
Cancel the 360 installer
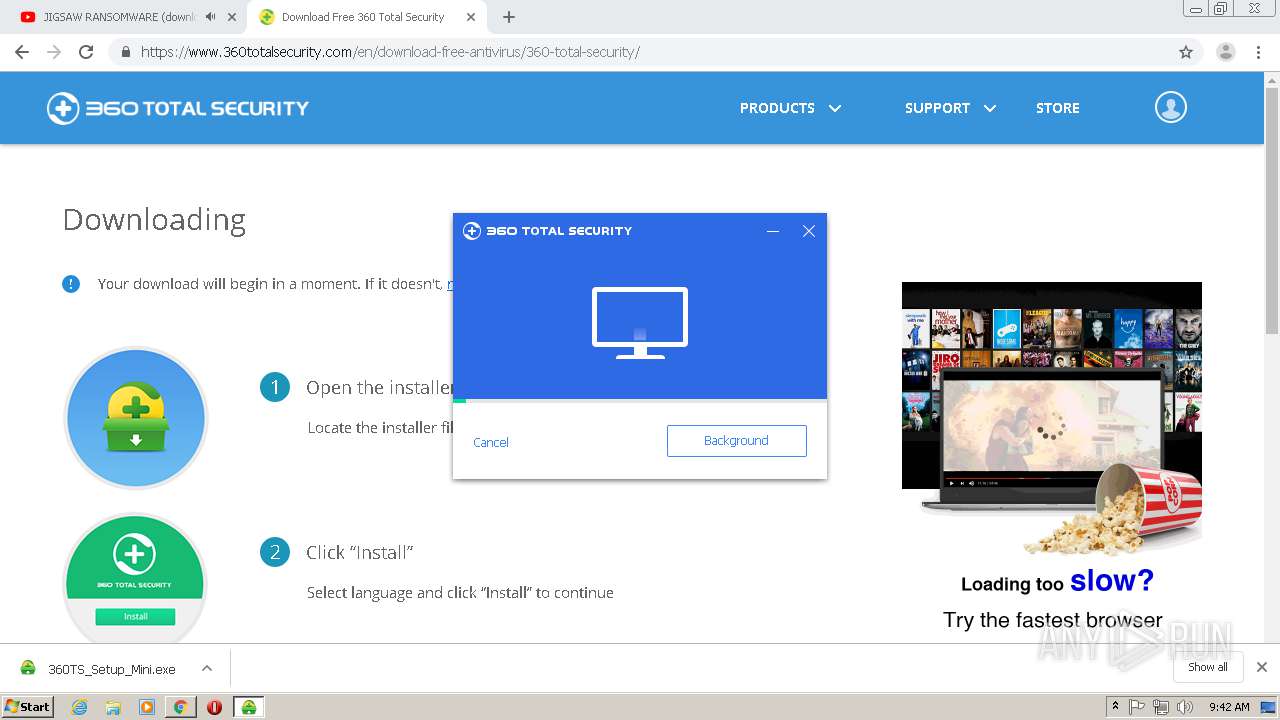pos(491,442)
